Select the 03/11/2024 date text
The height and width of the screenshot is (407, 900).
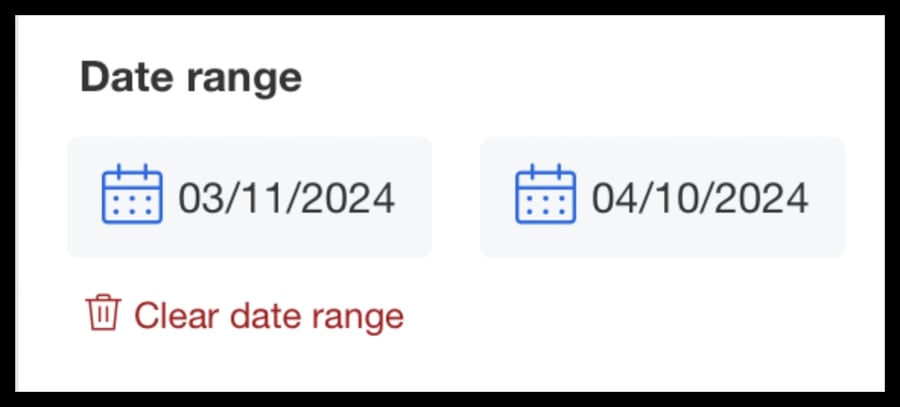[x=286, y=198]
